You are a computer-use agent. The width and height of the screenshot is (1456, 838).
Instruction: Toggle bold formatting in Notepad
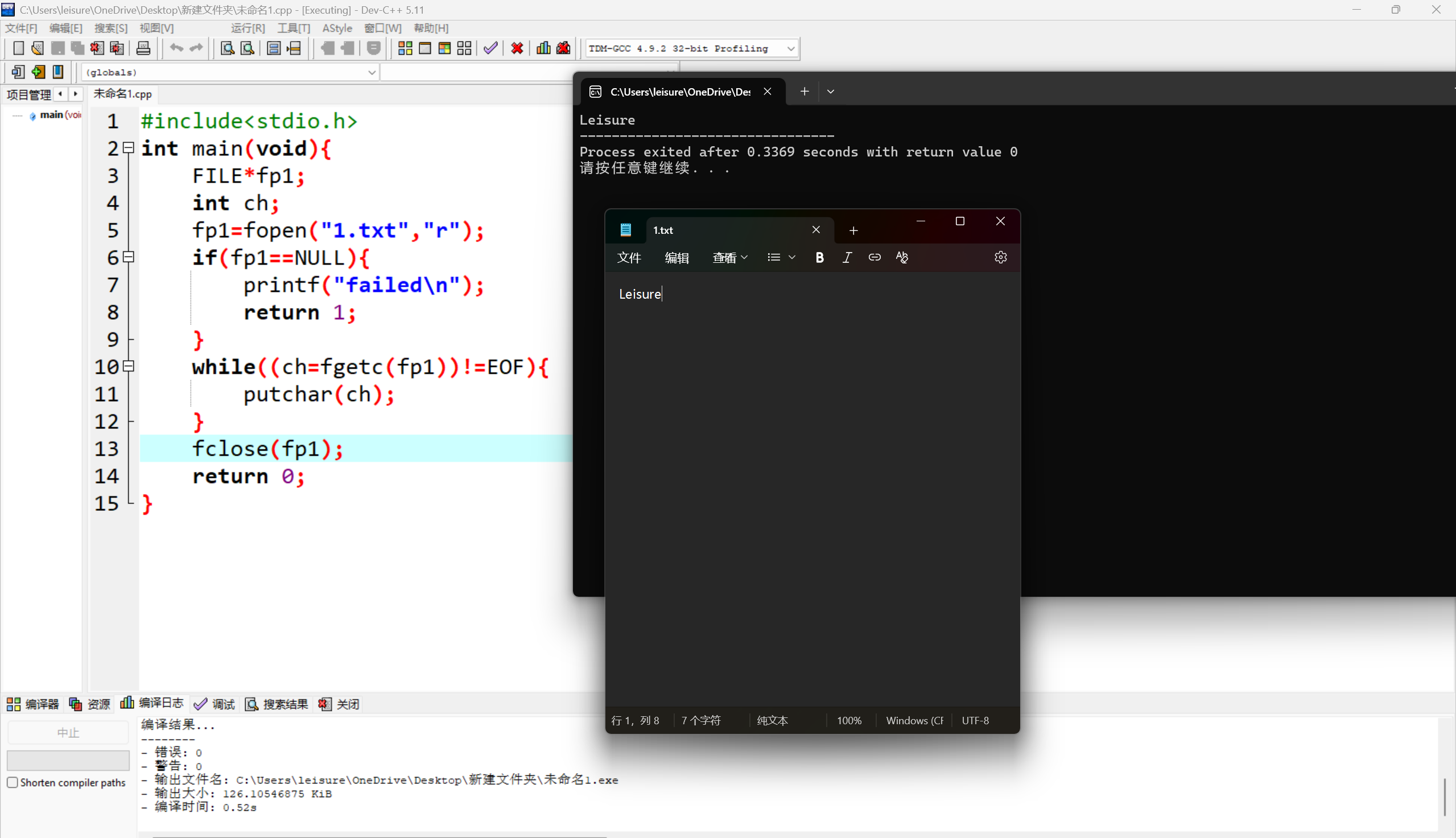click(x=819, y=257)
